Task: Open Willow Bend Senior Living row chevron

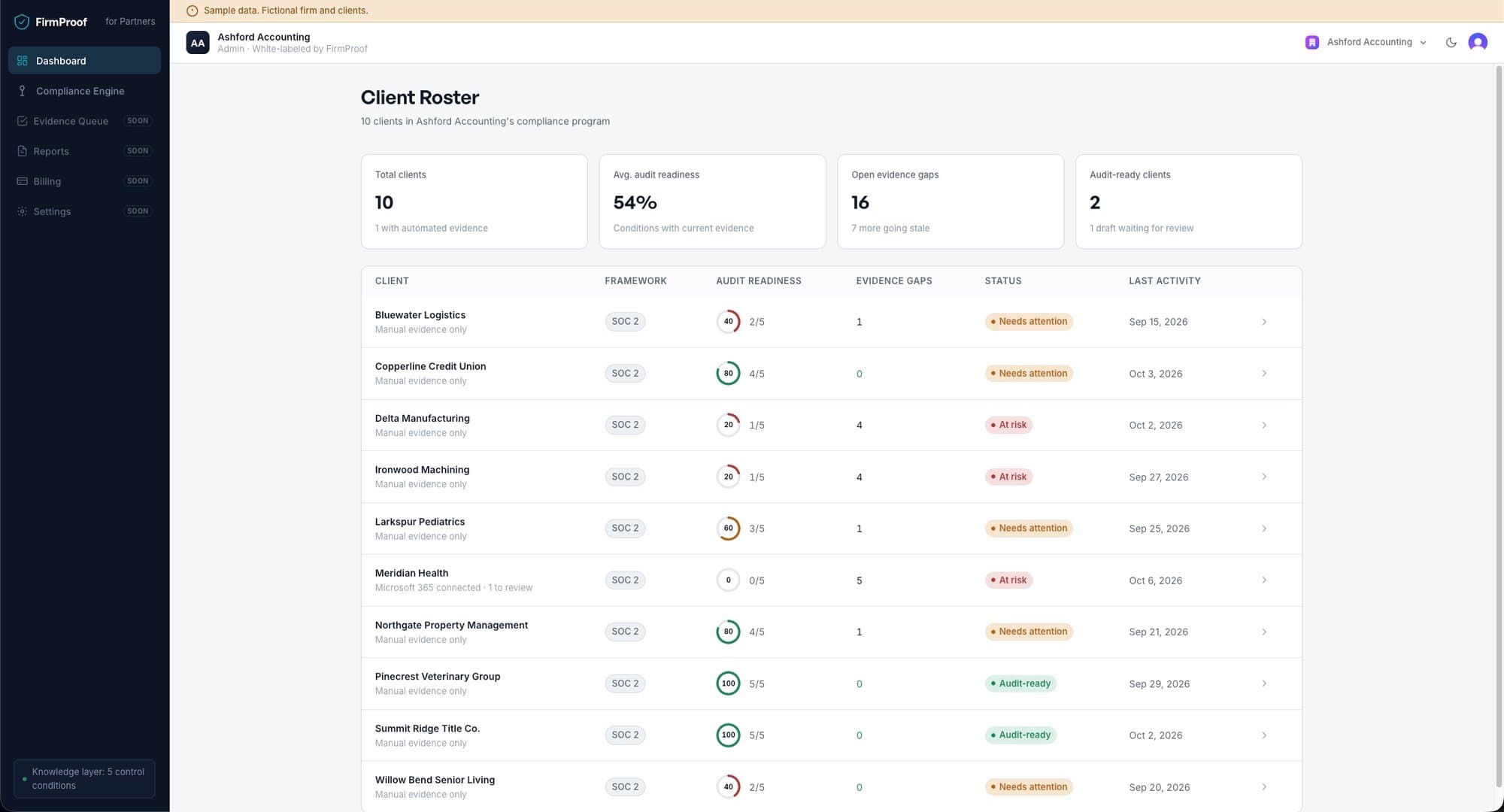Action: click(1264, 787)
